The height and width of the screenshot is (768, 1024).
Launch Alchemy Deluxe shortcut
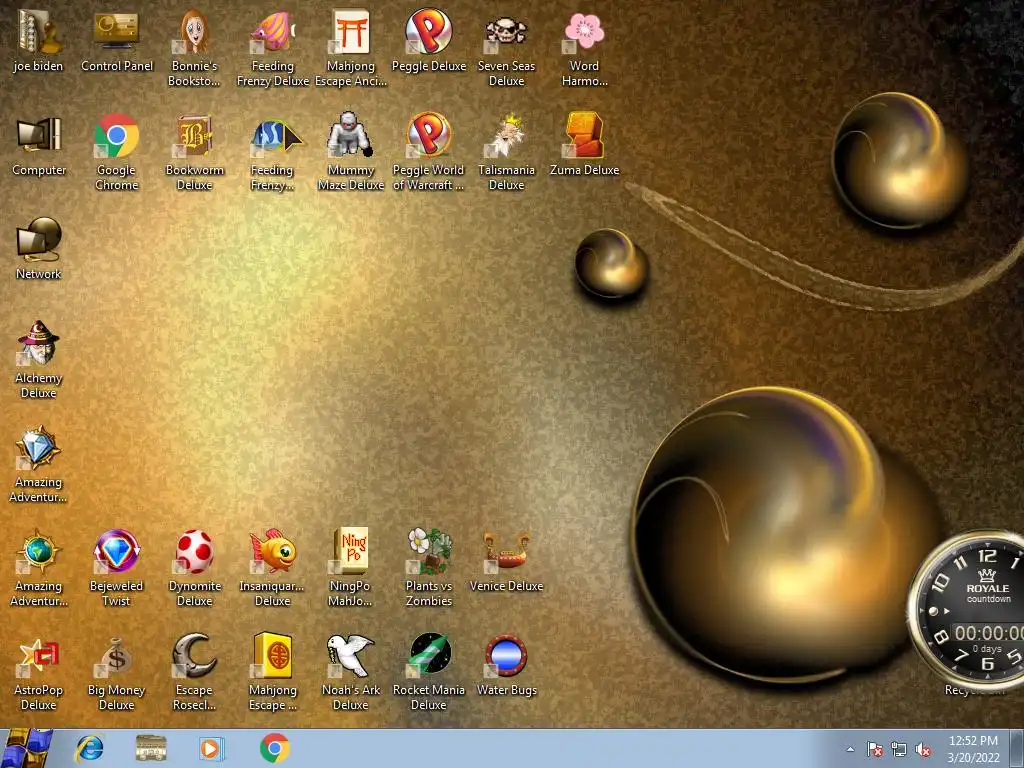click(x=39, y=360)
